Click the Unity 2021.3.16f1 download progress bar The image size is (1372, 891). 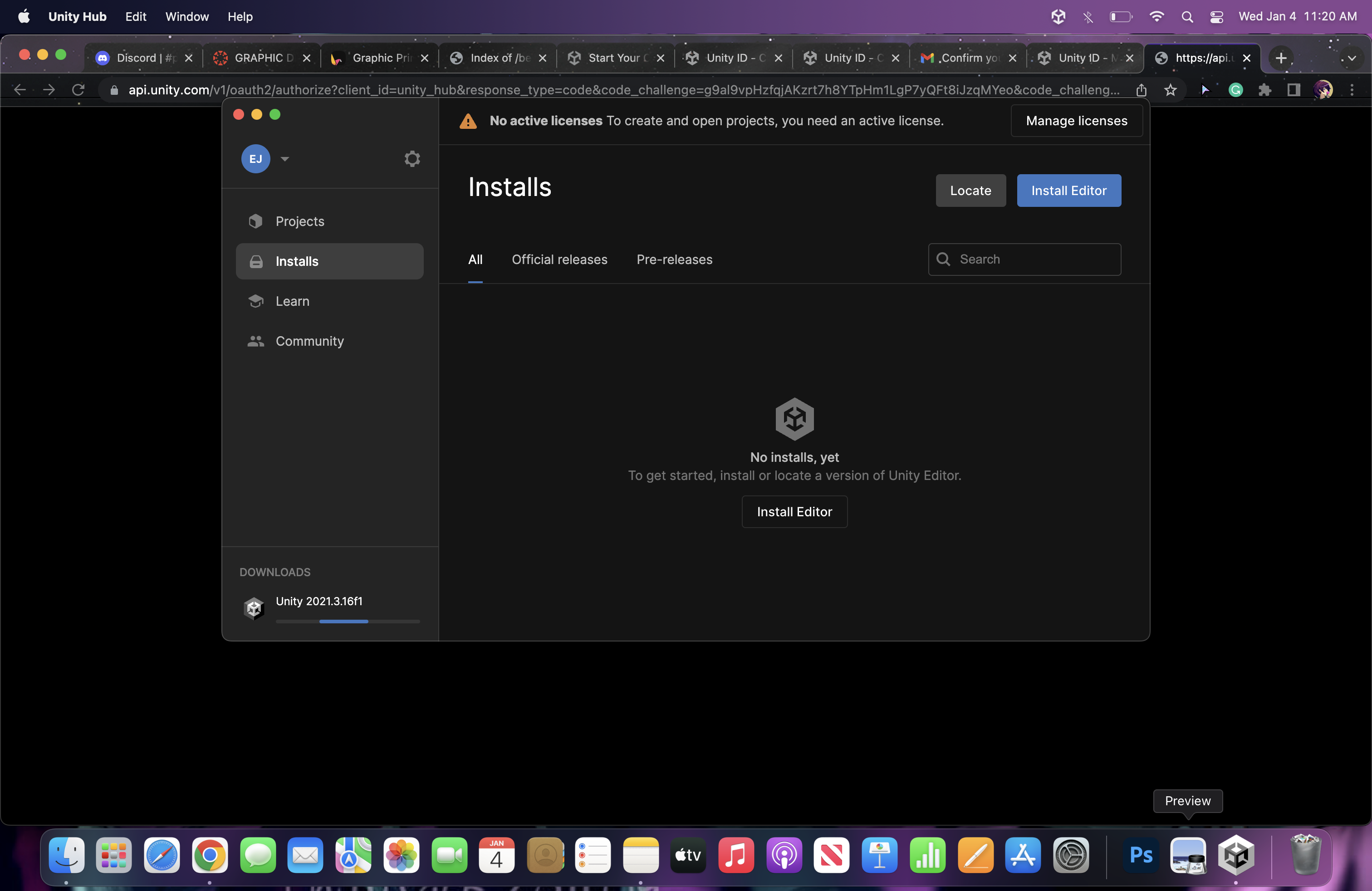click(348, 621)
